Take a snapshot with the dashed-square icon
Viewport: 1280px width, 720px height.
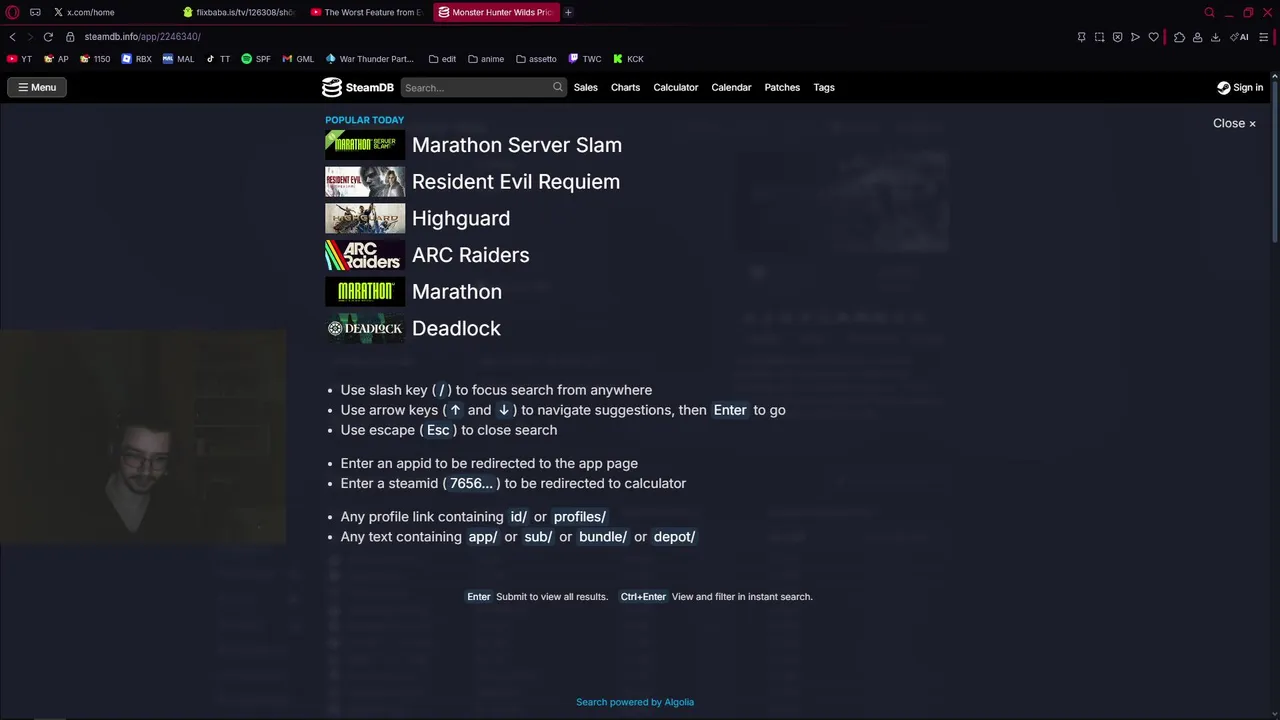pos(1099,37)
